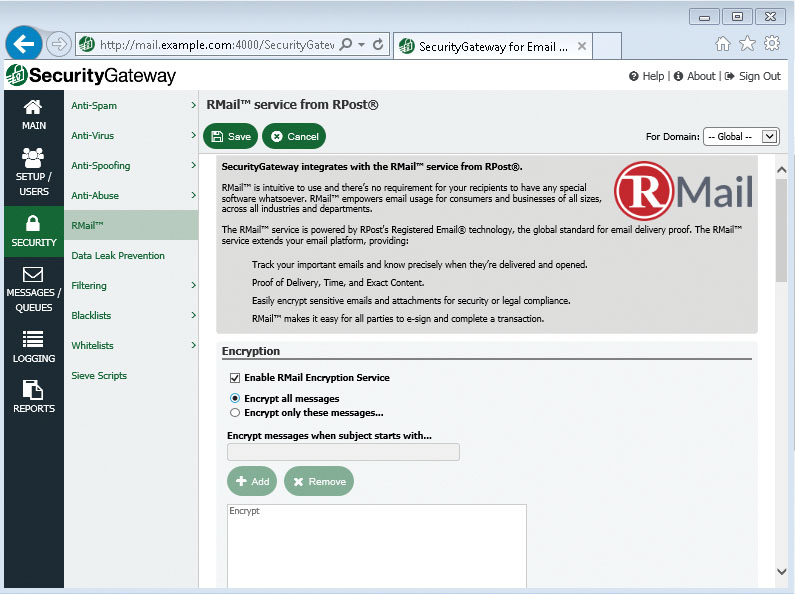Screen dimensions: 795x594
Task: Click the About link
Action: point(701,76)
